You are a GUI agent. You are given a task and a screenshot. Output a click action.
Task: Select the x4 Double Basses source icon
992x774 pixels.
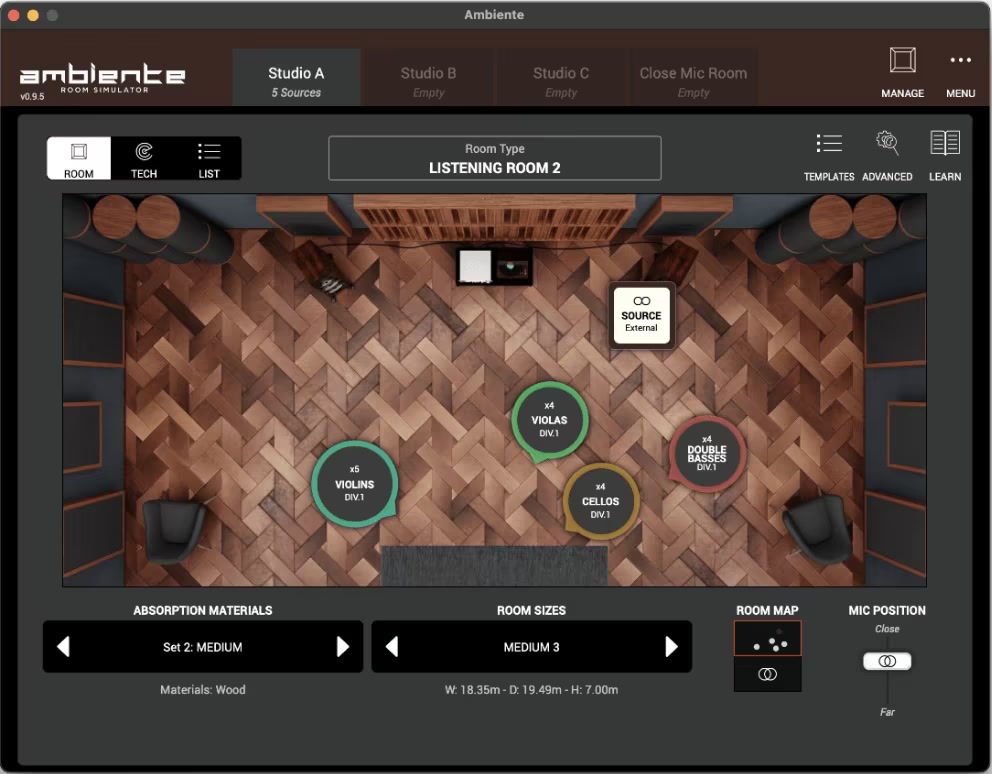tap(707, 454)
